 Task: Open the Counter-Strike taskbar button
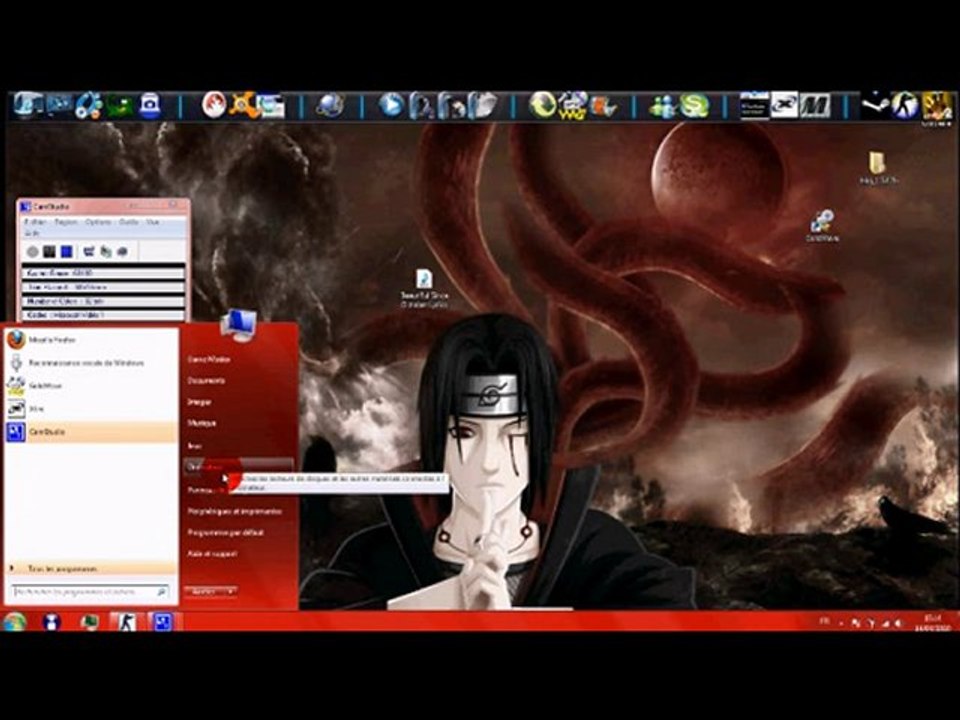127,622
